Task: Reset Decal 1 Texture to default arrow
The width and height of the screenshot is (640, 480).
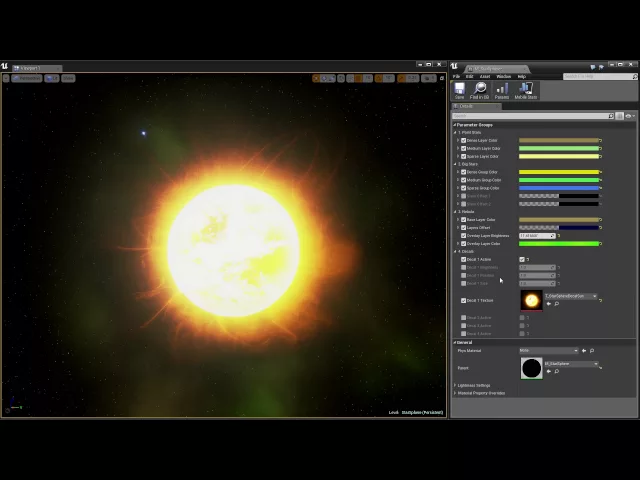Action: [x=600, y=300]
